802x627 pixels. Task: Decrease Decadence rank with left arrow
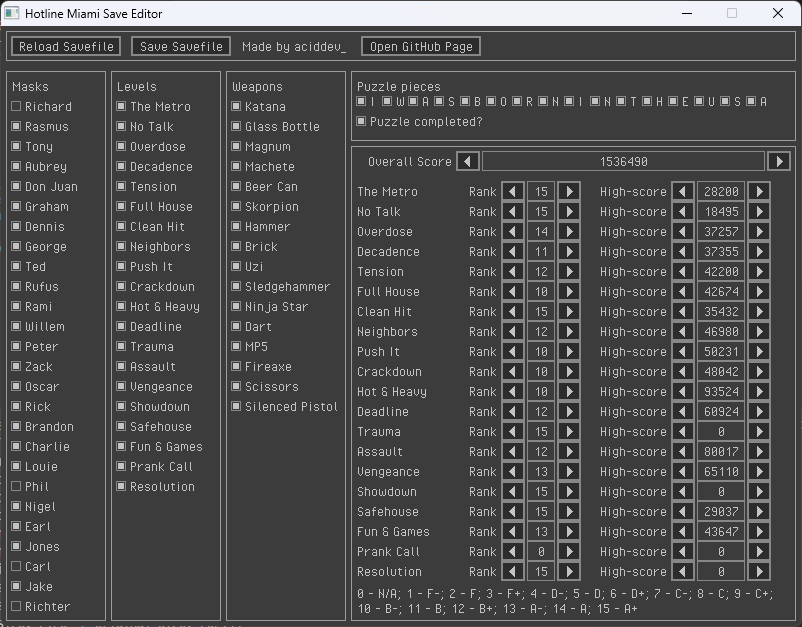513,251
